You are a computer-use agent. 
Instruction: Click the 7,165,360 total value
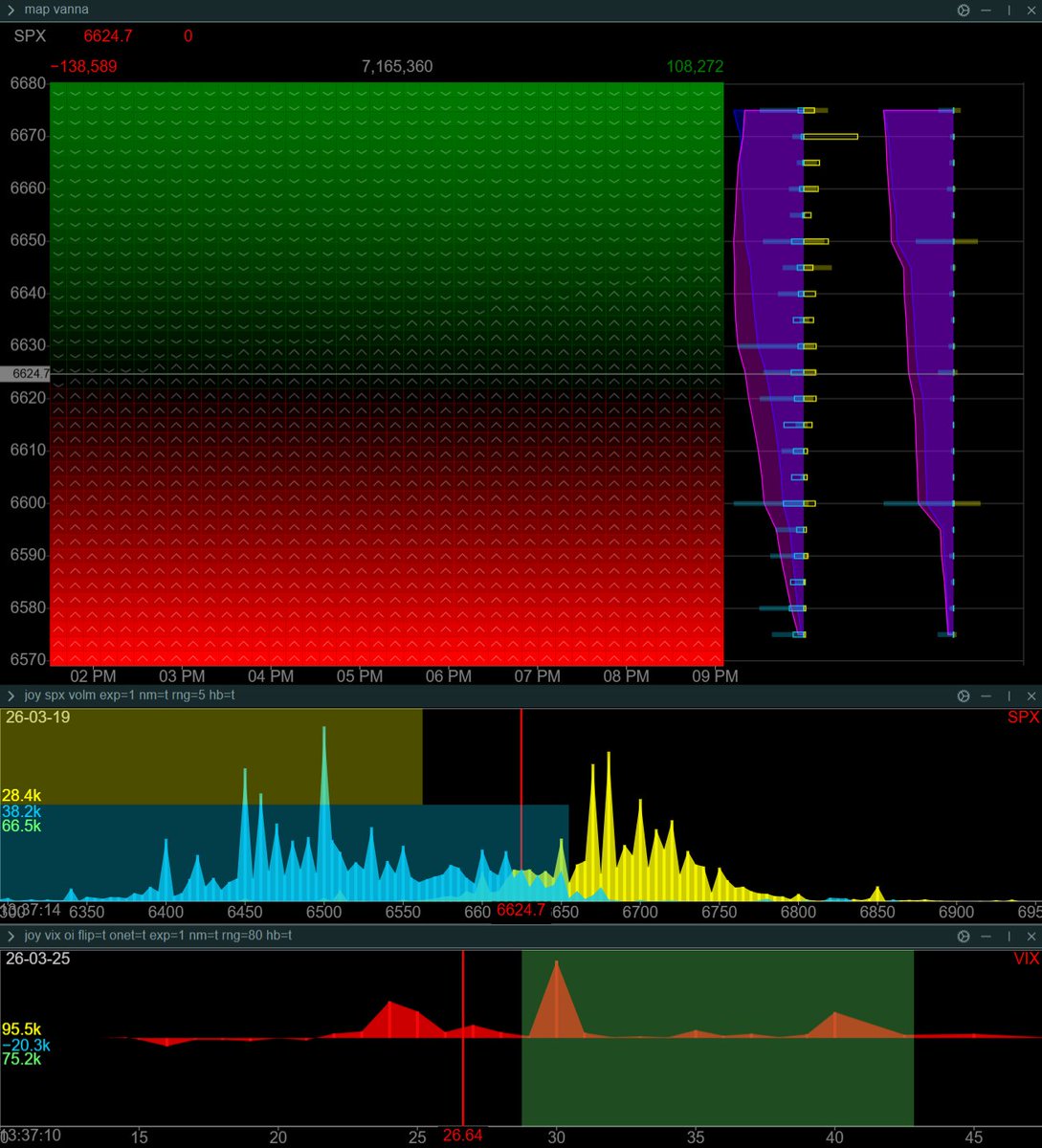[397, 67]
